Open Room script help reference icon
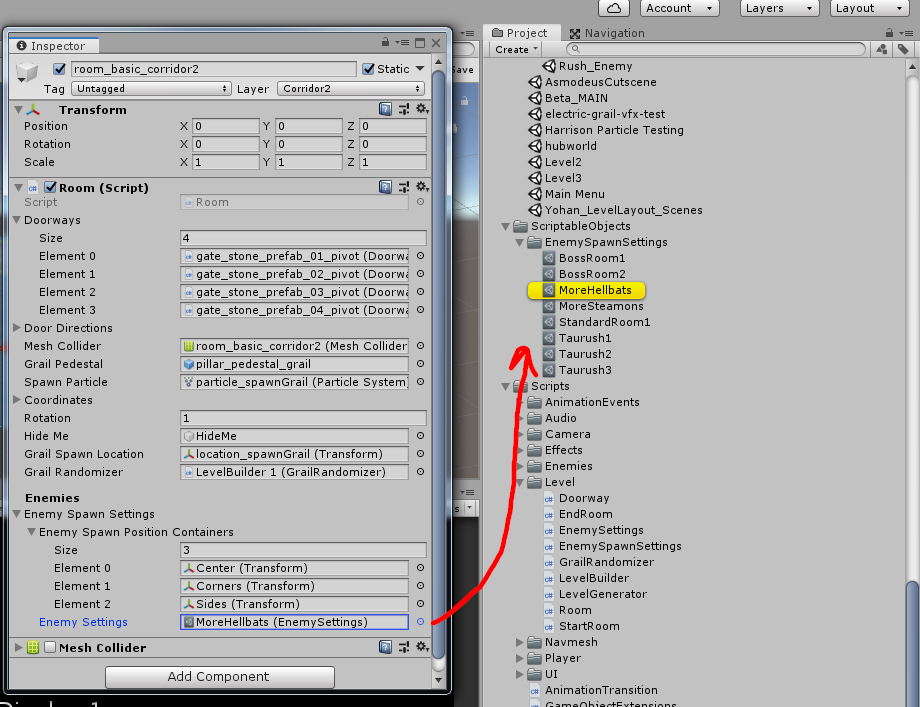The width and height of the screenshot is (920, 707). (385, 187)
